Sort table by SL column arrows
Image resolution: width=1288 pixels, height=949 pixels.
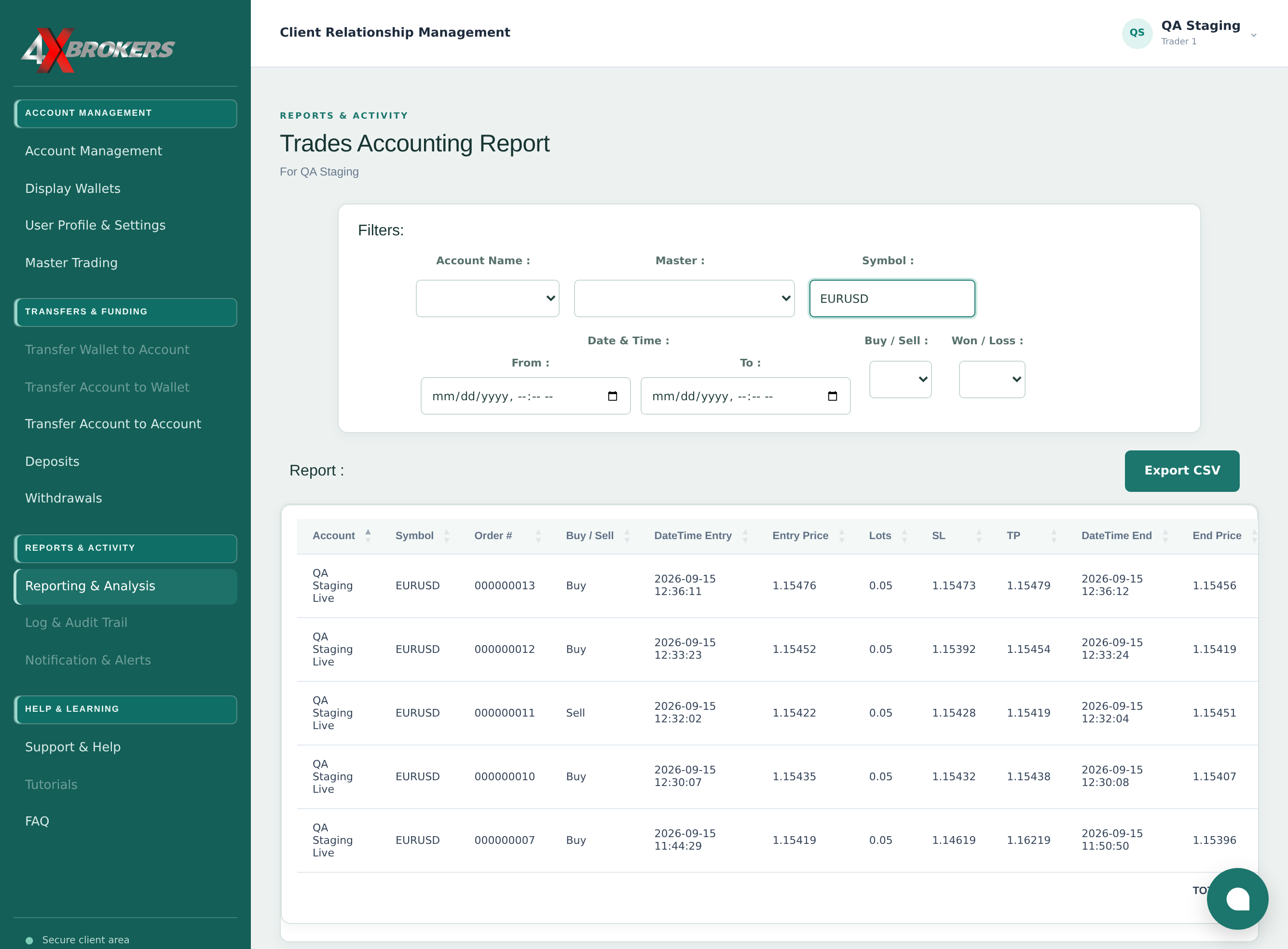(x=979, y=535)
